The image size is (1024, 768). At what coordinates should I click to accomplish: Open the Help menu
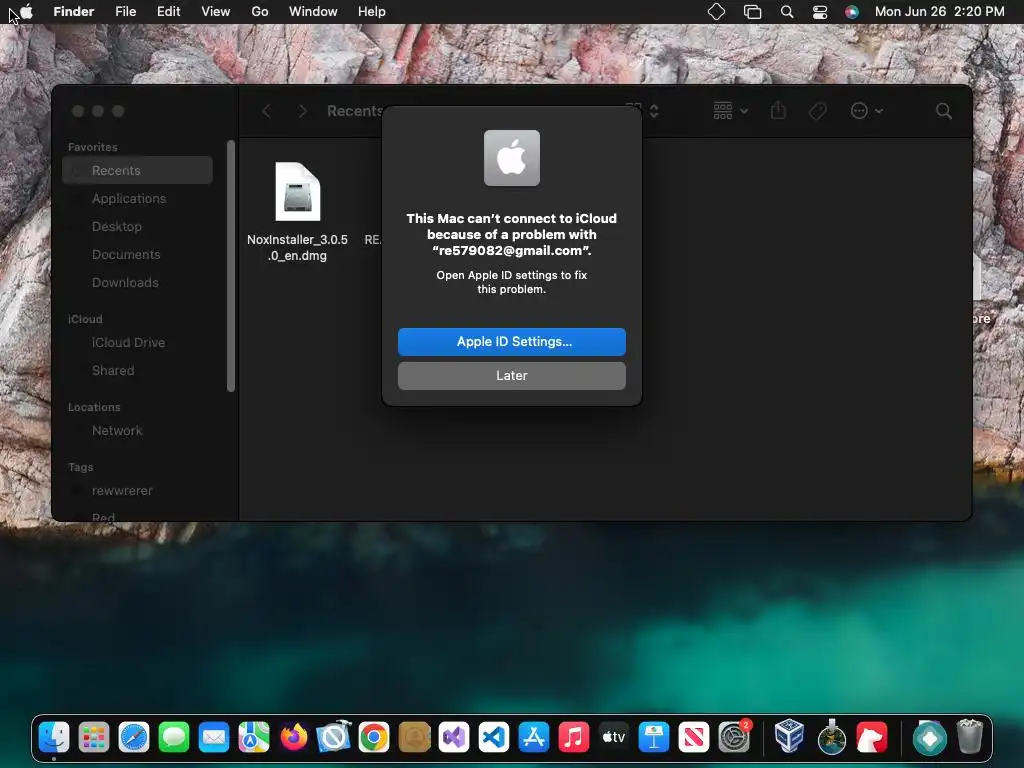(372, 12)
